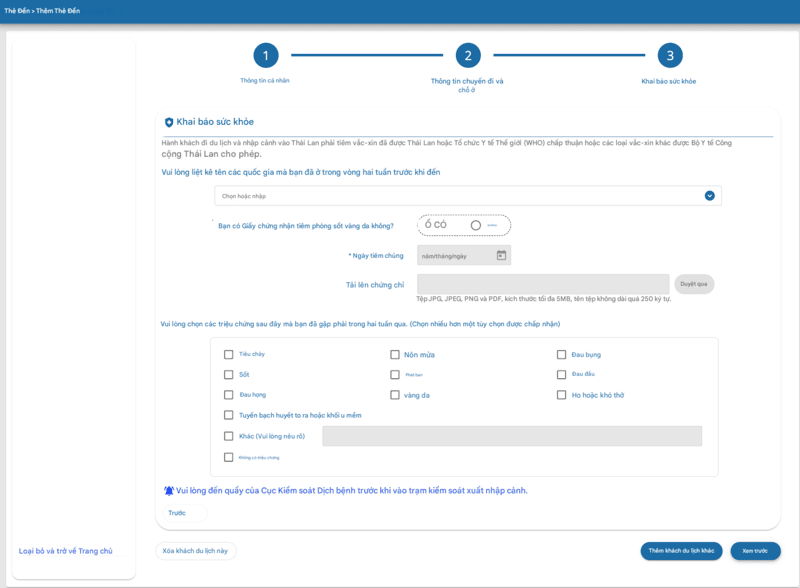
Task: Click the shield icon beside Khai báo sức khỏe
Action: [x=169, y=123]
